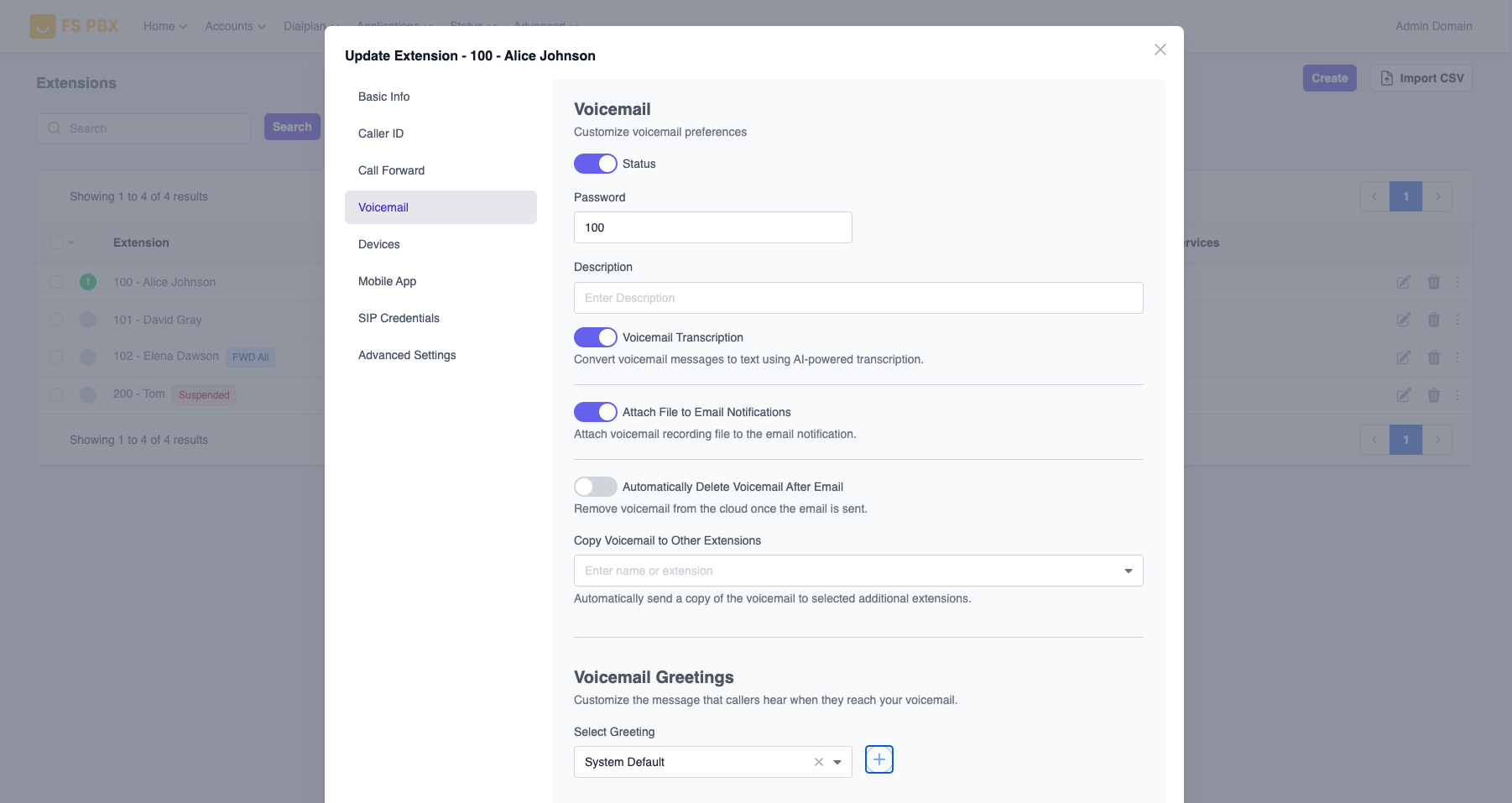Click the edit pencil icon for 101 - David Gray
The image size is (1512, 803).
pyautogui.click(x=1404, y=320)
